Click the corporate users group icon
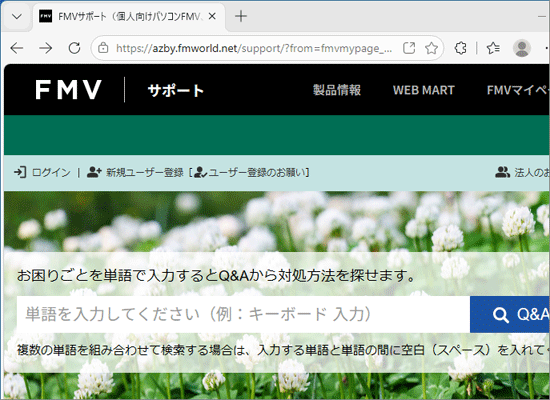The width and height of the screenshot is (550, 400). (x=502, y=172)
